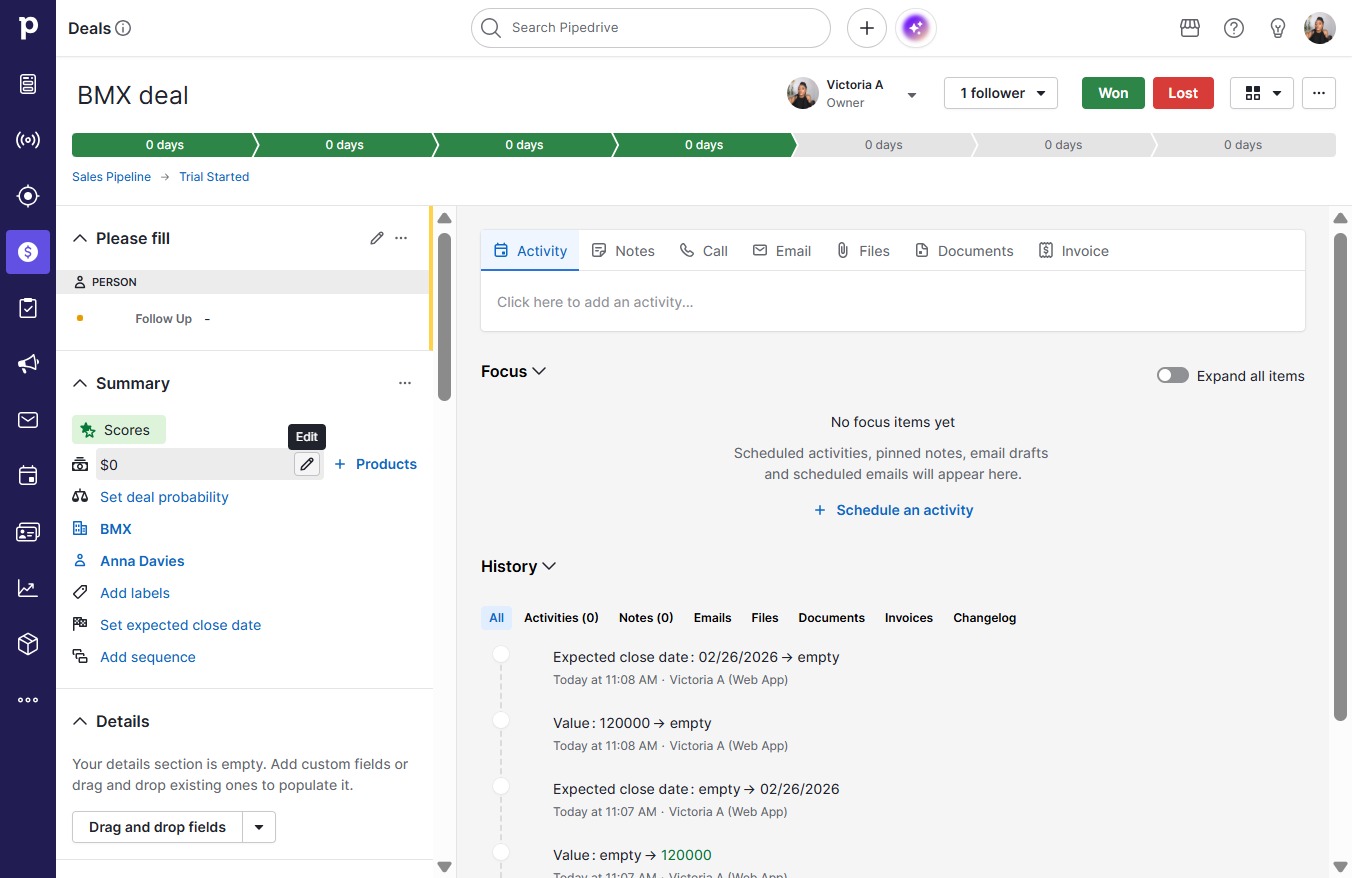Click Set expected close date
Viewport: 1352px width, 878px height.
tap(180, 625)
